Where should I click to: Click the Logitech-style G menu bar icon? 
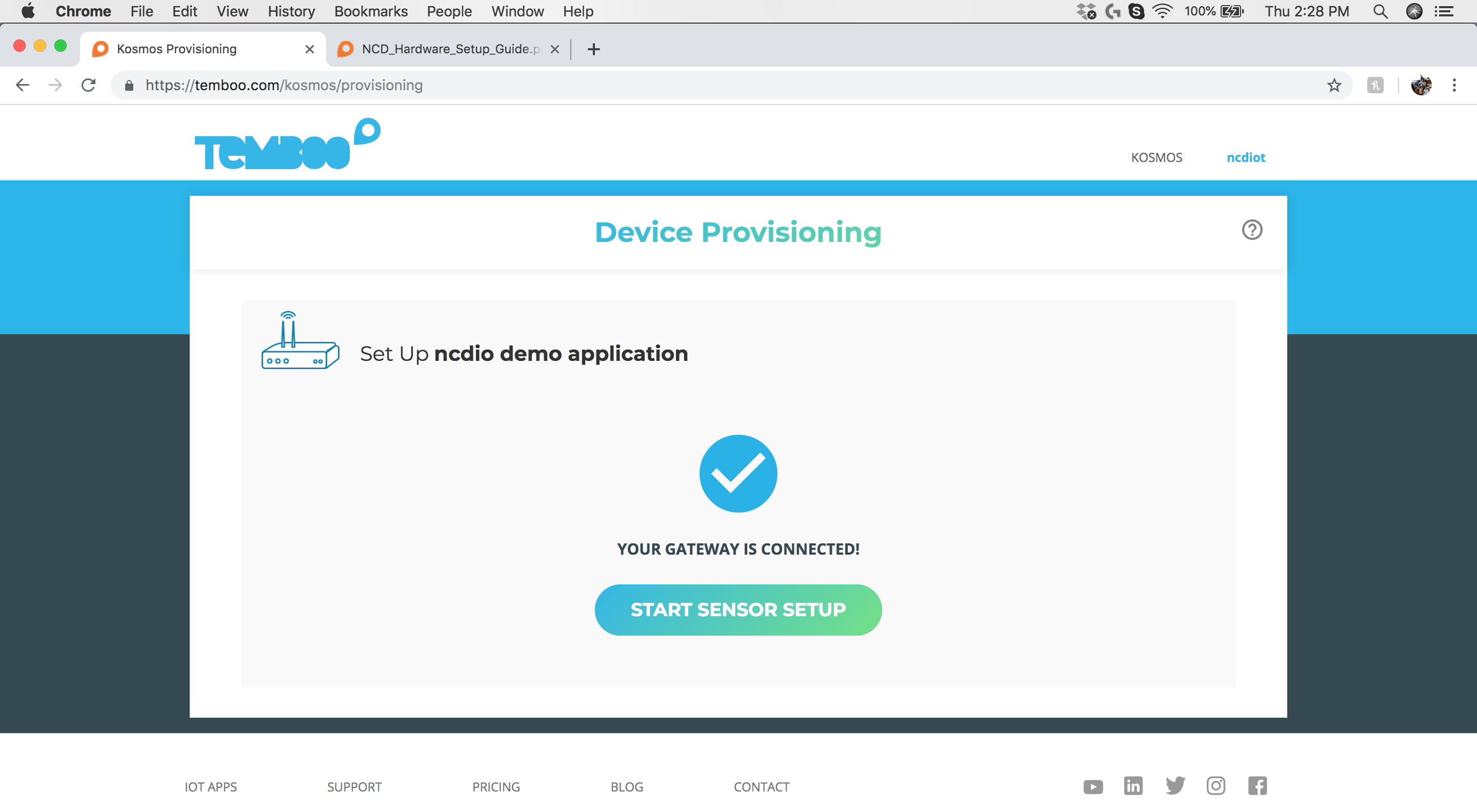(1112, 11)
